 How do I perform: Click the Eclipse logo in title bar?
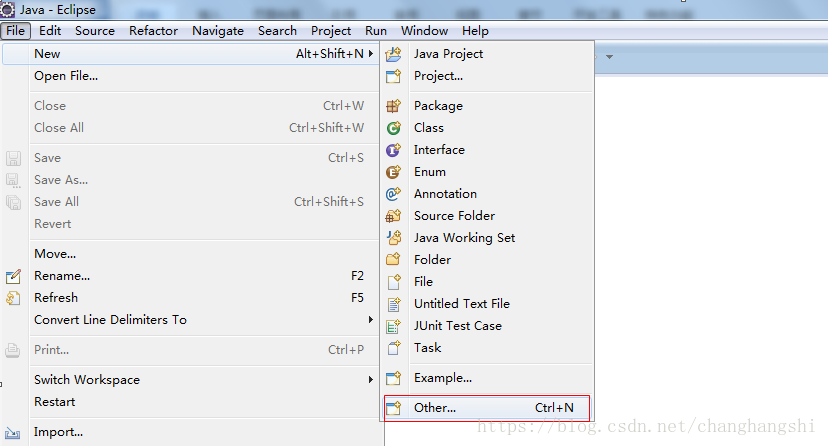[x=7, y=10]
